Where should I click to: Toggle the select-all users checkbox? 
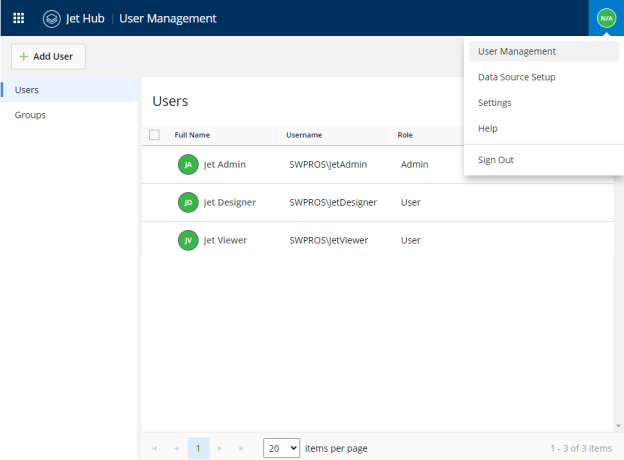(x=154, y=135)
